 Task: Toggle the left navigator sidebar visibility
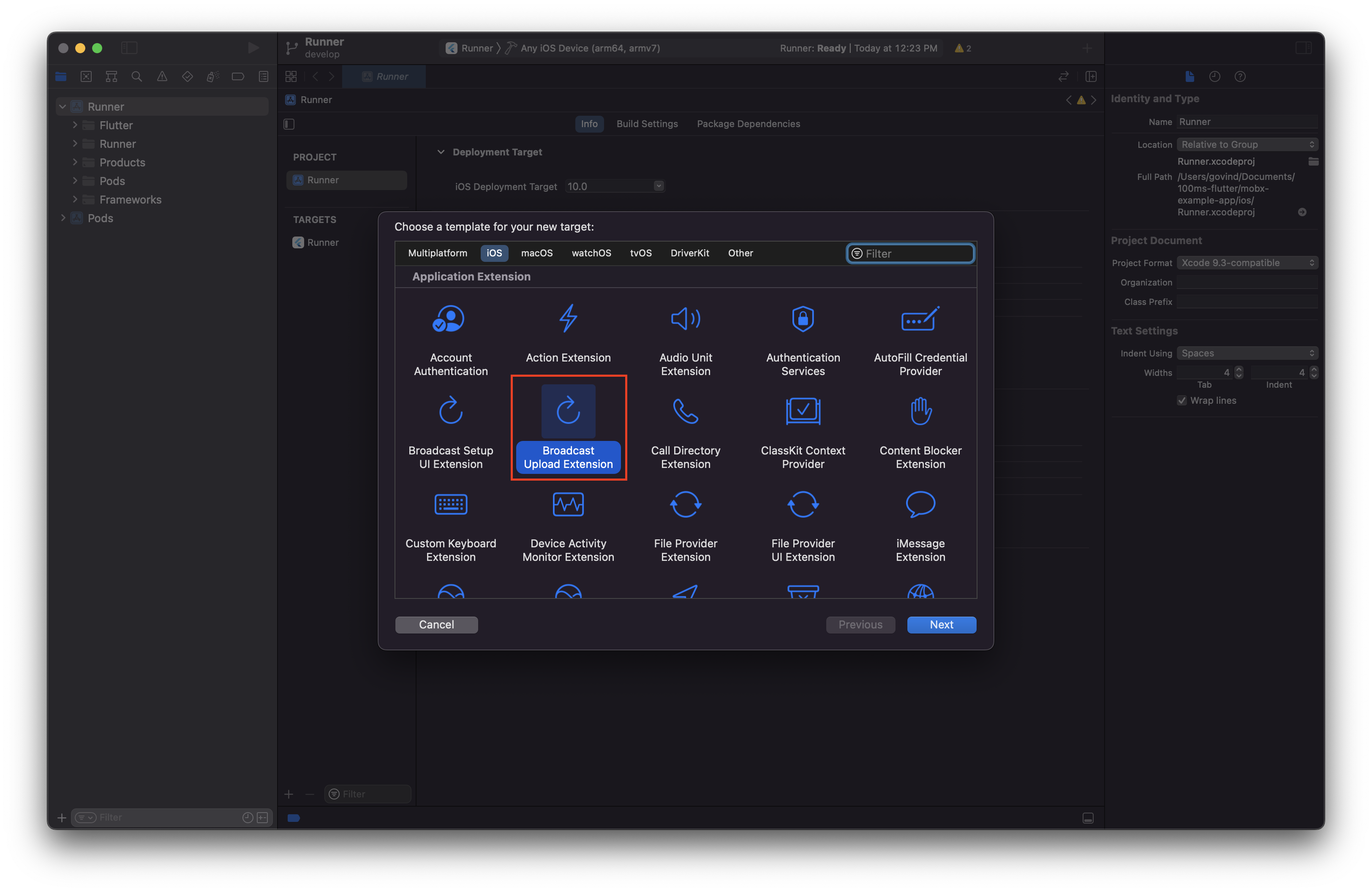click(129, 48)
